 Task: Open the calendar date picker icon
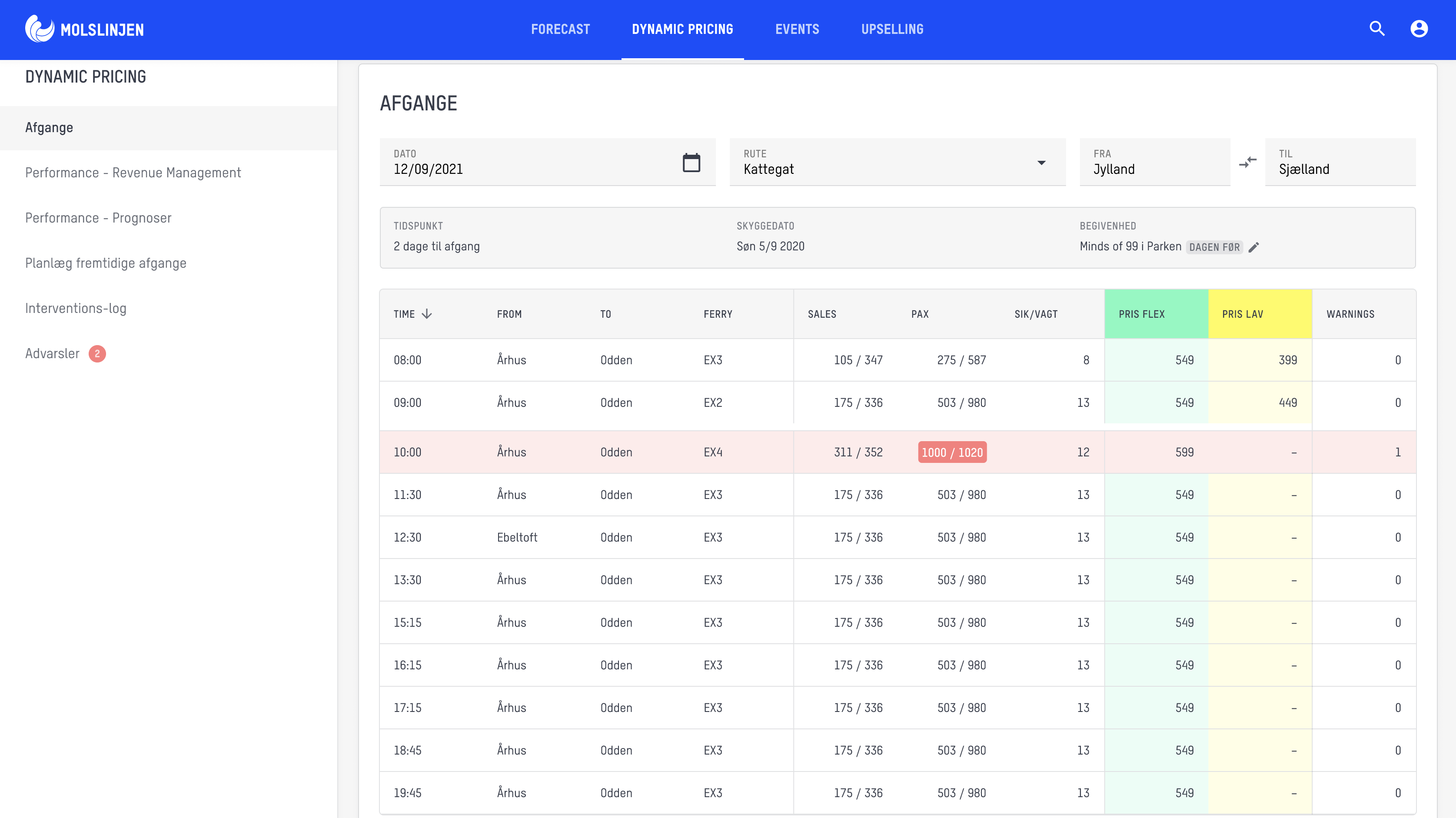691,163
